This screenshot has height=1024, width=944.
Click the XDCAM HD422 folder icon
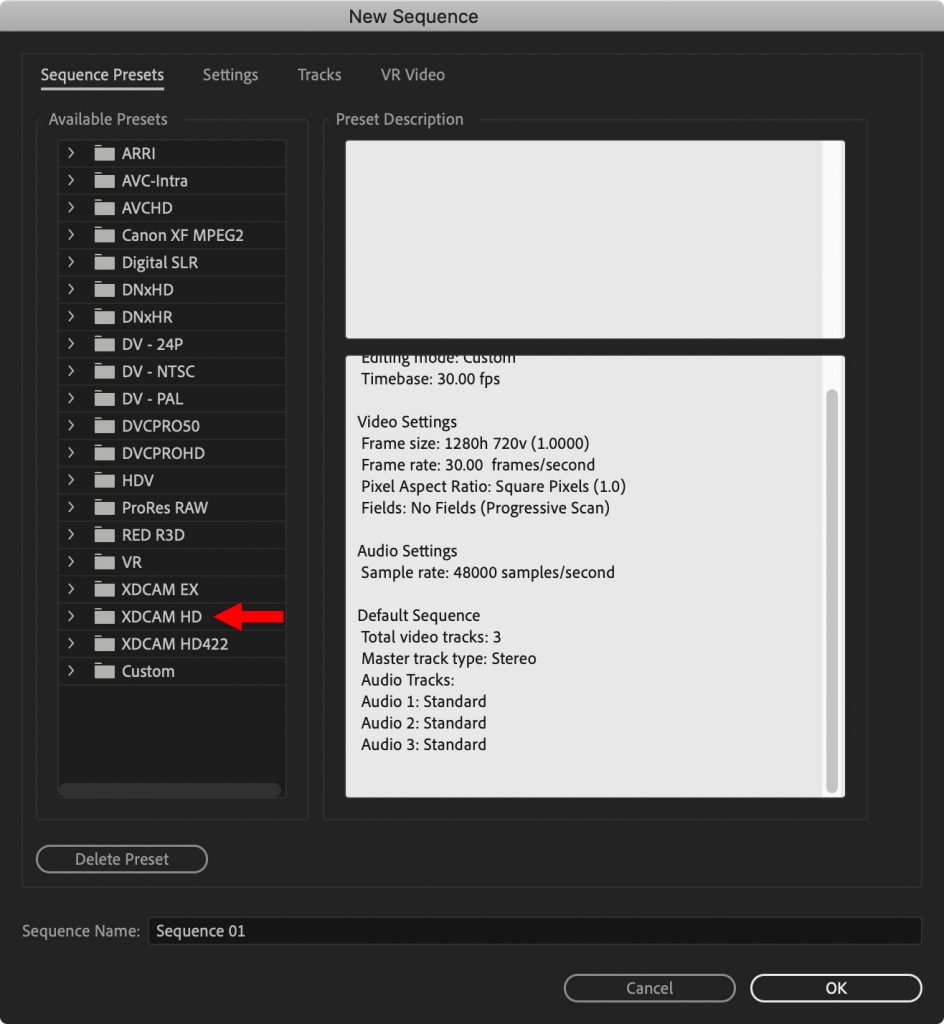pyautogui.click(x=104, y=645)
